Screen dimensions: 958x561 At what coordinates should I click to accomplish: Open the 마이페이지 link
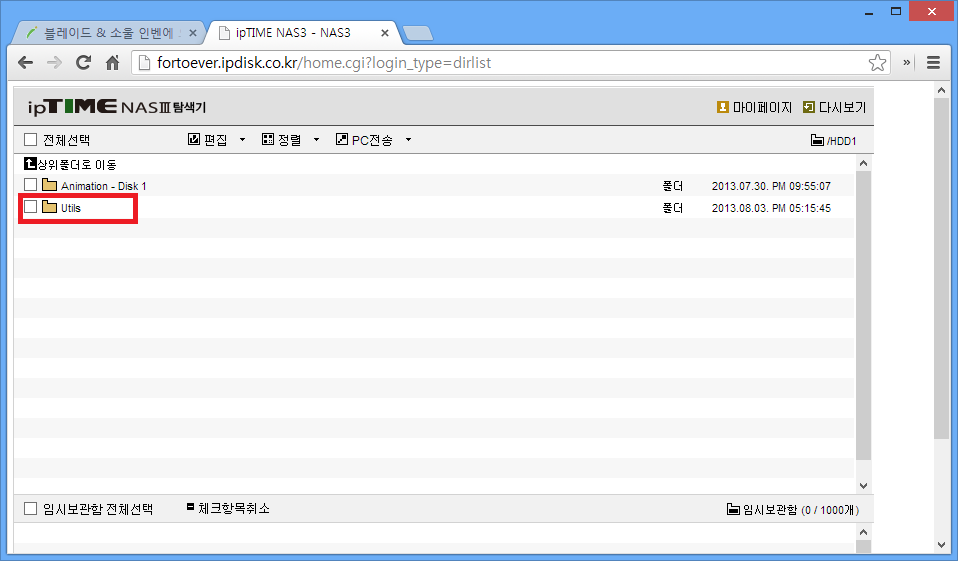754,107
